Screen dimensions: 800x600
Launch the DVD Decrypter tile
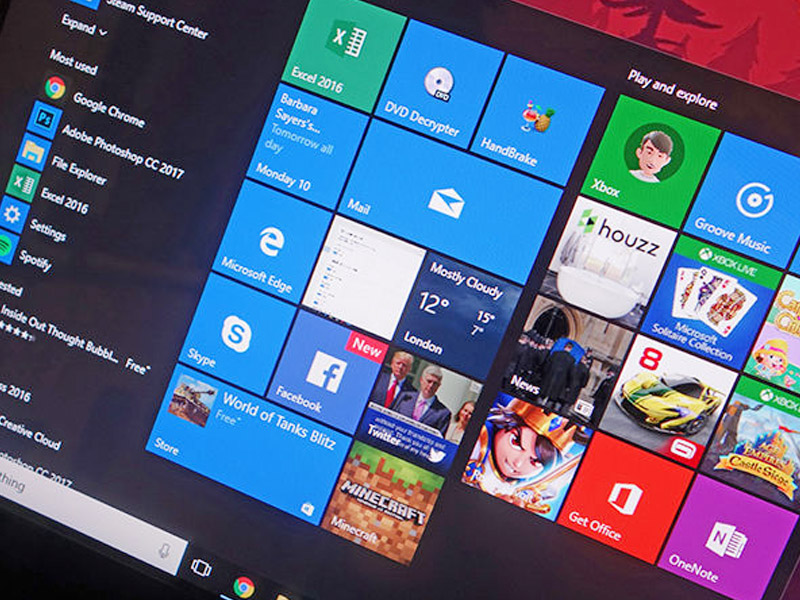point(438,86)
